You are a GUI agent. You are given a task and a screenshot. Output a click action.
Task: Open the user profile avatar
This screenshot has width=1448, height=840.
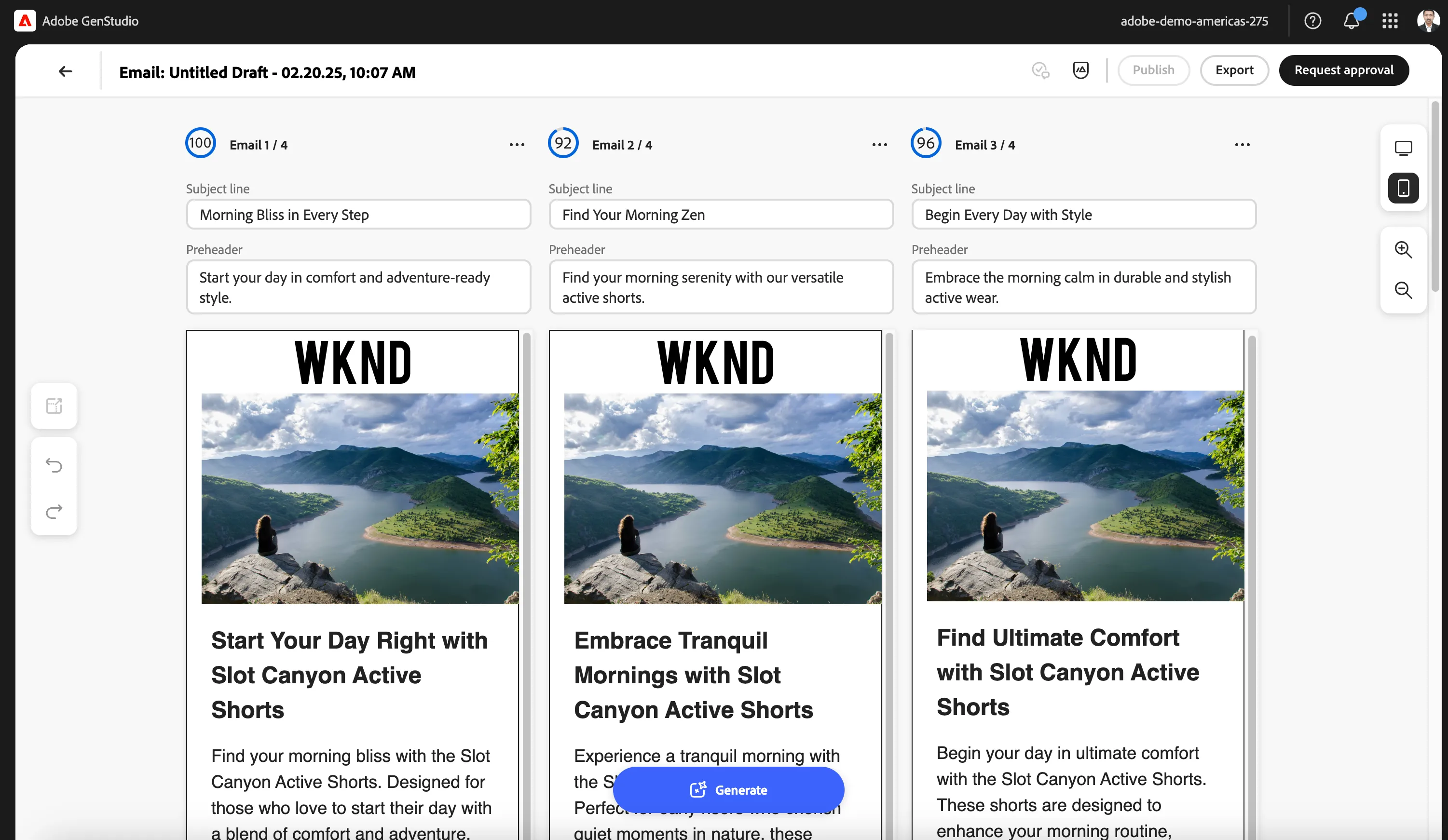pos(1428,21)
